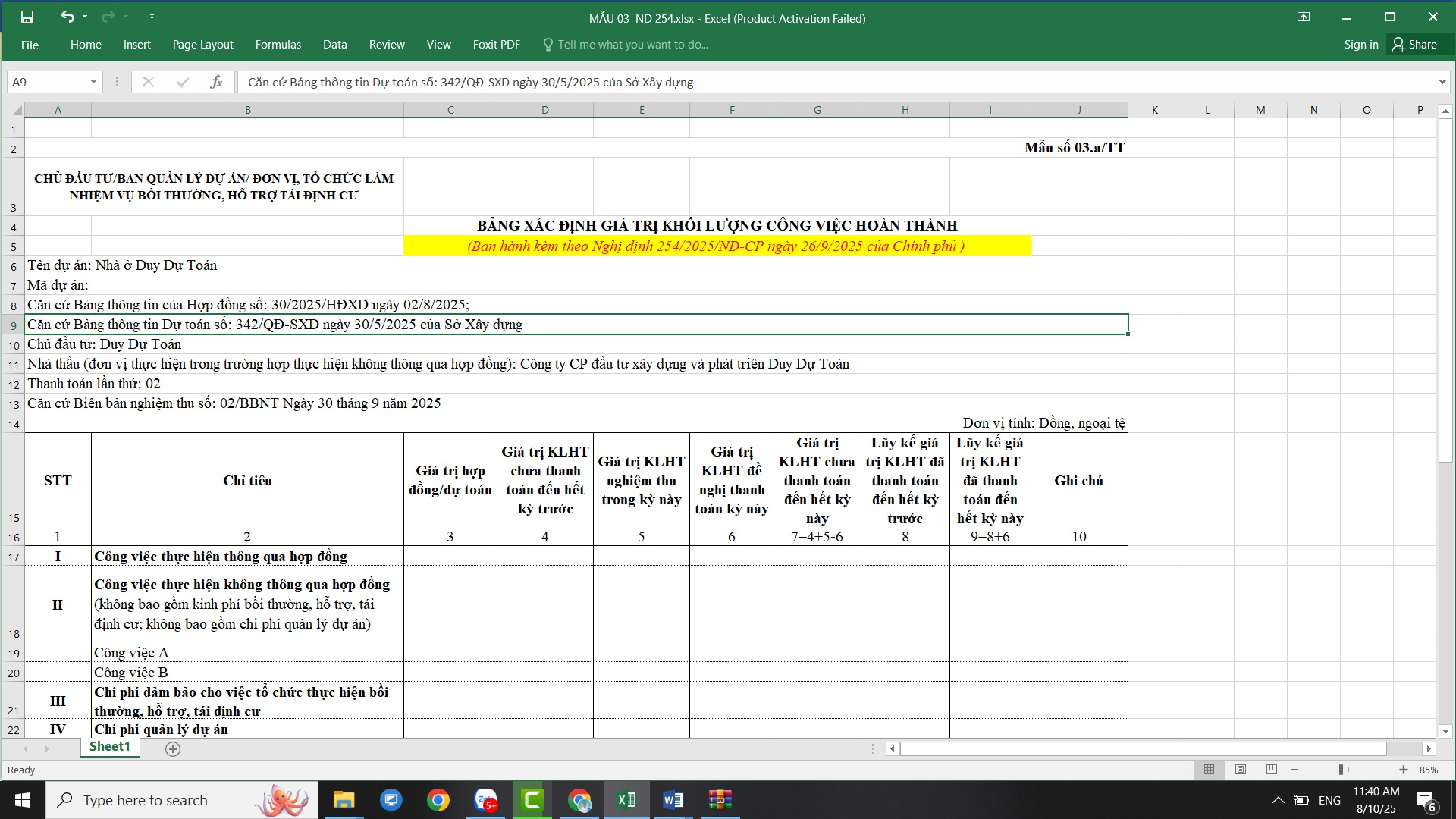Click the Select All corner triangle
Screen dimensions: 1456x819
pyautogui.click(x=16, y=111)
